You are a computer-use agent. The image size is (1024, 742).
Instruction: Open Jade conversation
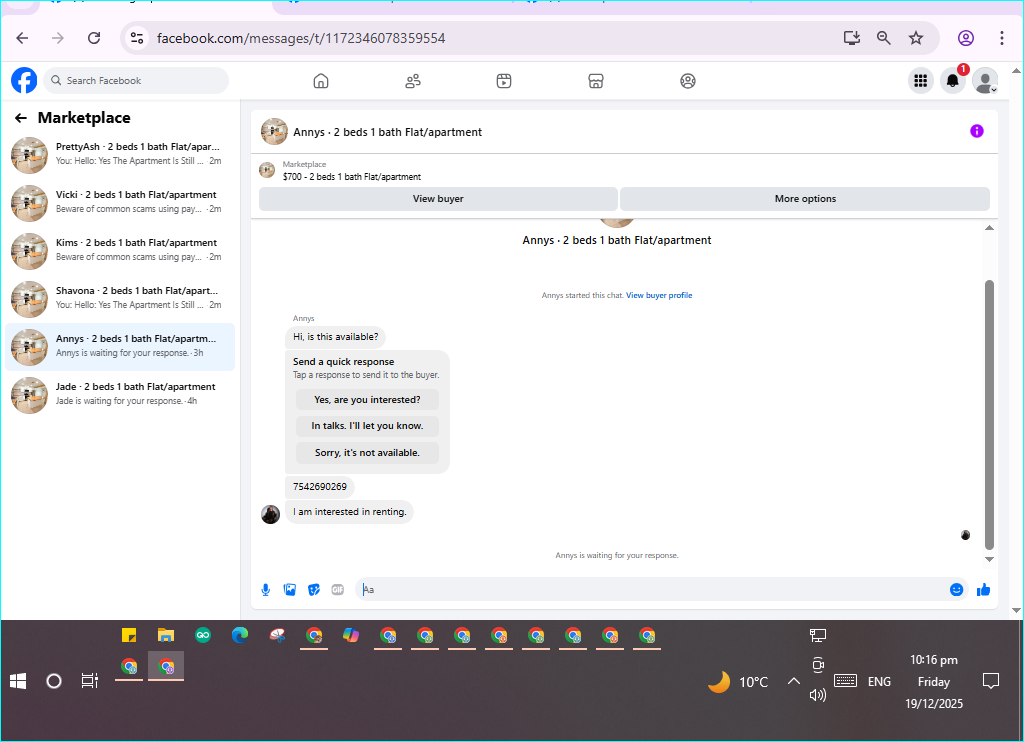[x=120, y=395]
